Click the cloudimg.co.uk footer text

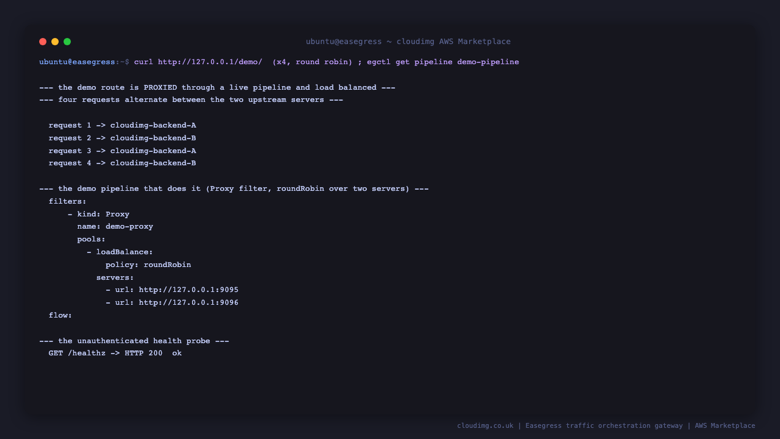pos(485,426)
